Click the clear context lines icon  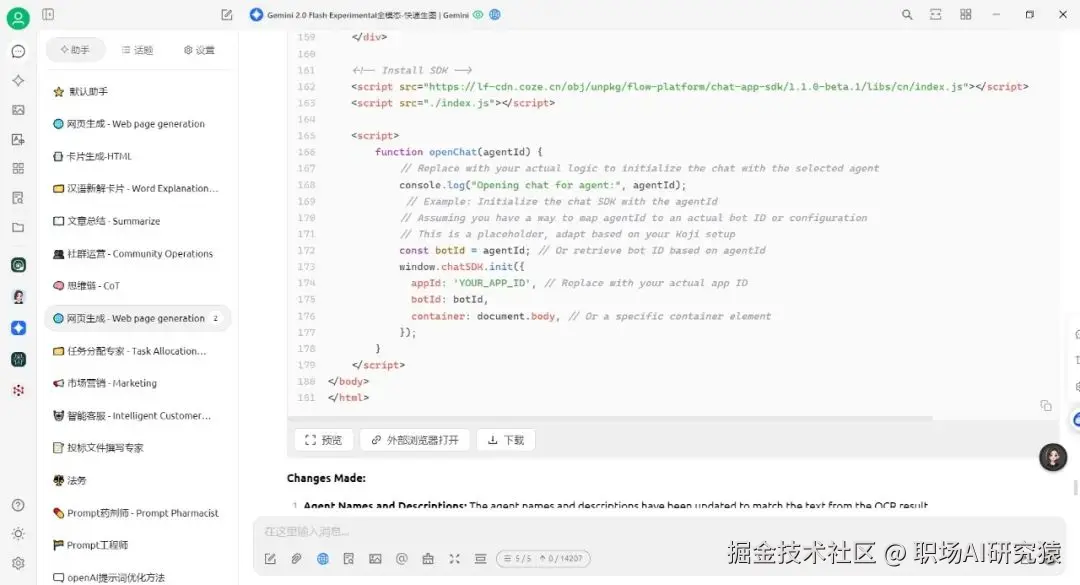point(480,559)
